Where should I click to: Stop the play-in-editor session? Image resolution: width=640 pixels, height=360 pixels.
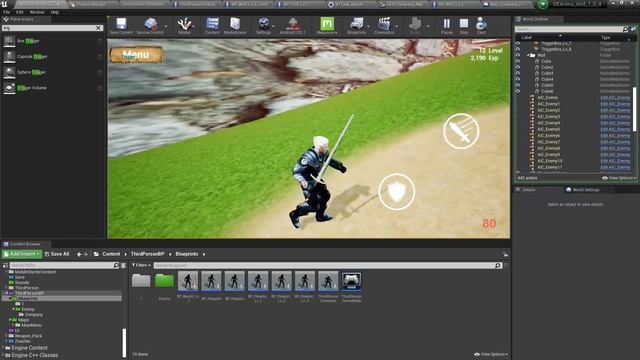(464, 26)
